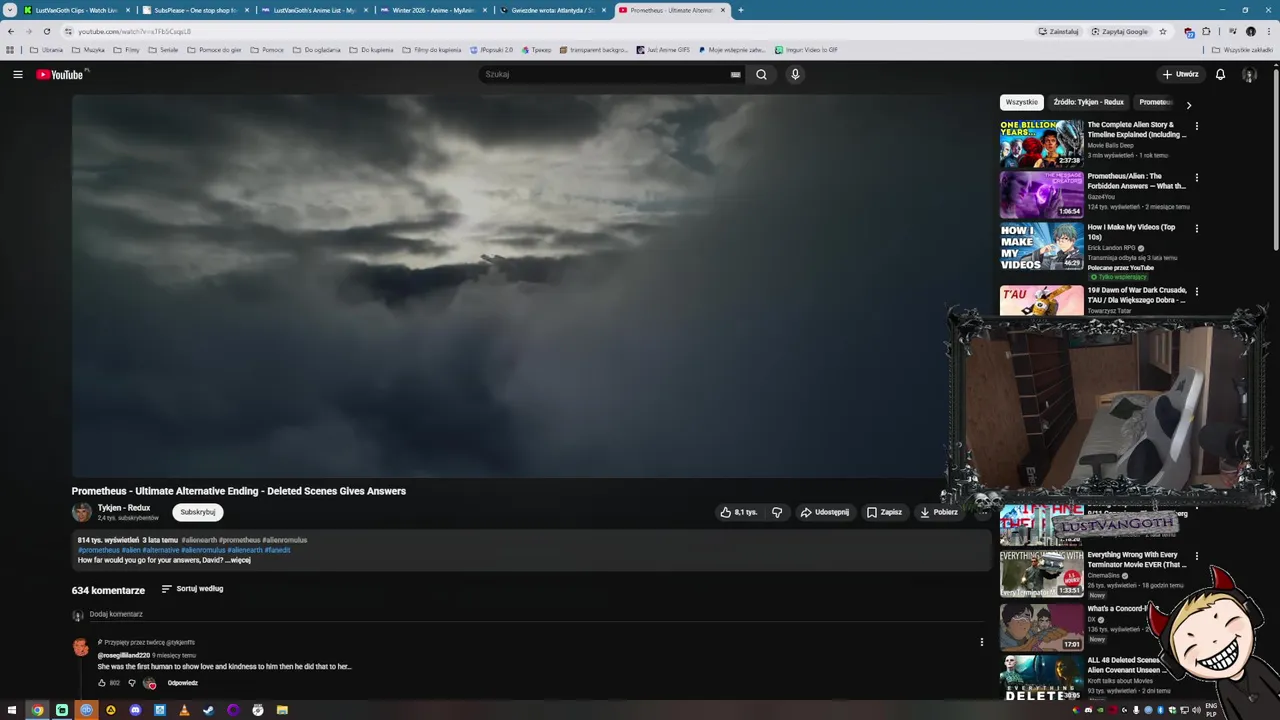This screenshot has width=1280, height=720.
Task: Open the Chrome extensions puzzle icon
Action: pos(1206,31)
